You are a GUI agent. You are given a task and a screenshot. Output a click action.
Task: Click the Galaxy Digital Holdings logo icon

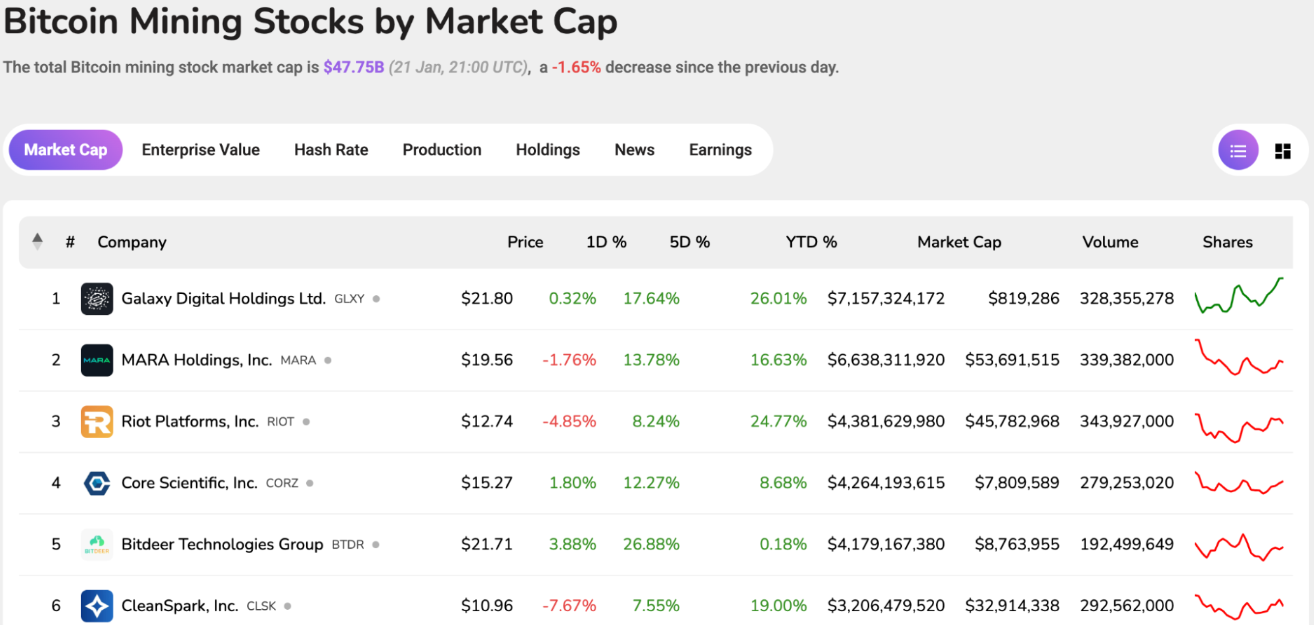tap(97, 299)
